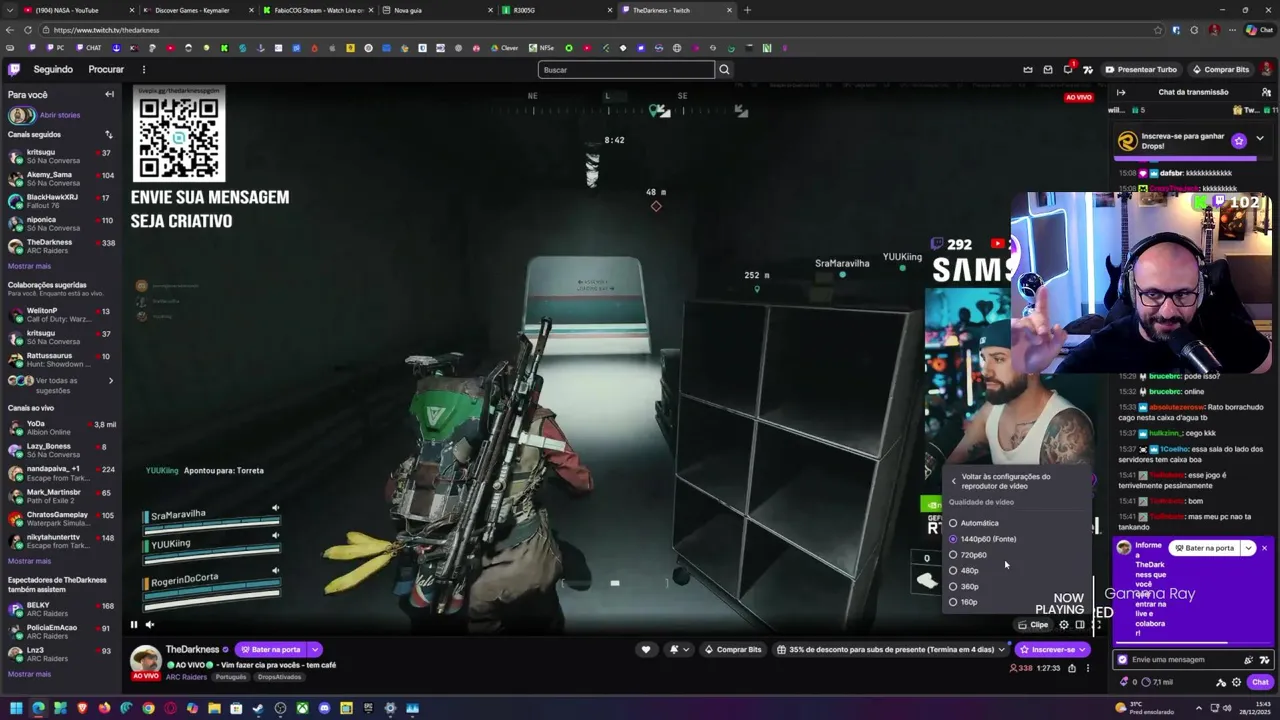
Task: Toggle theatre mode icon
Action: point(1080,625)
